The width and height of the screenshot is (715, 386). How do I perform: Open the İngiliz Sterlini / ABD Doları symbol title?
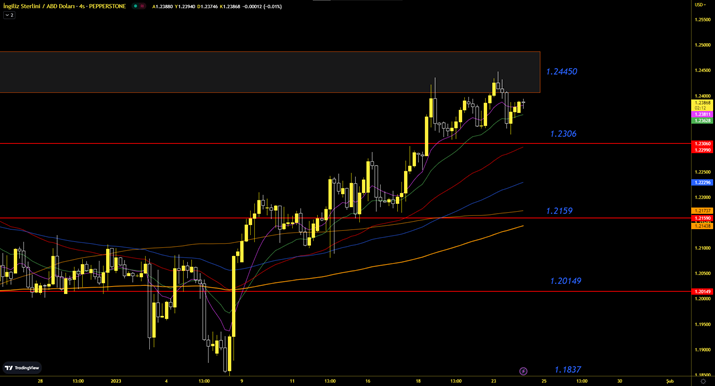pyautogui.click(x=64, y=6)
